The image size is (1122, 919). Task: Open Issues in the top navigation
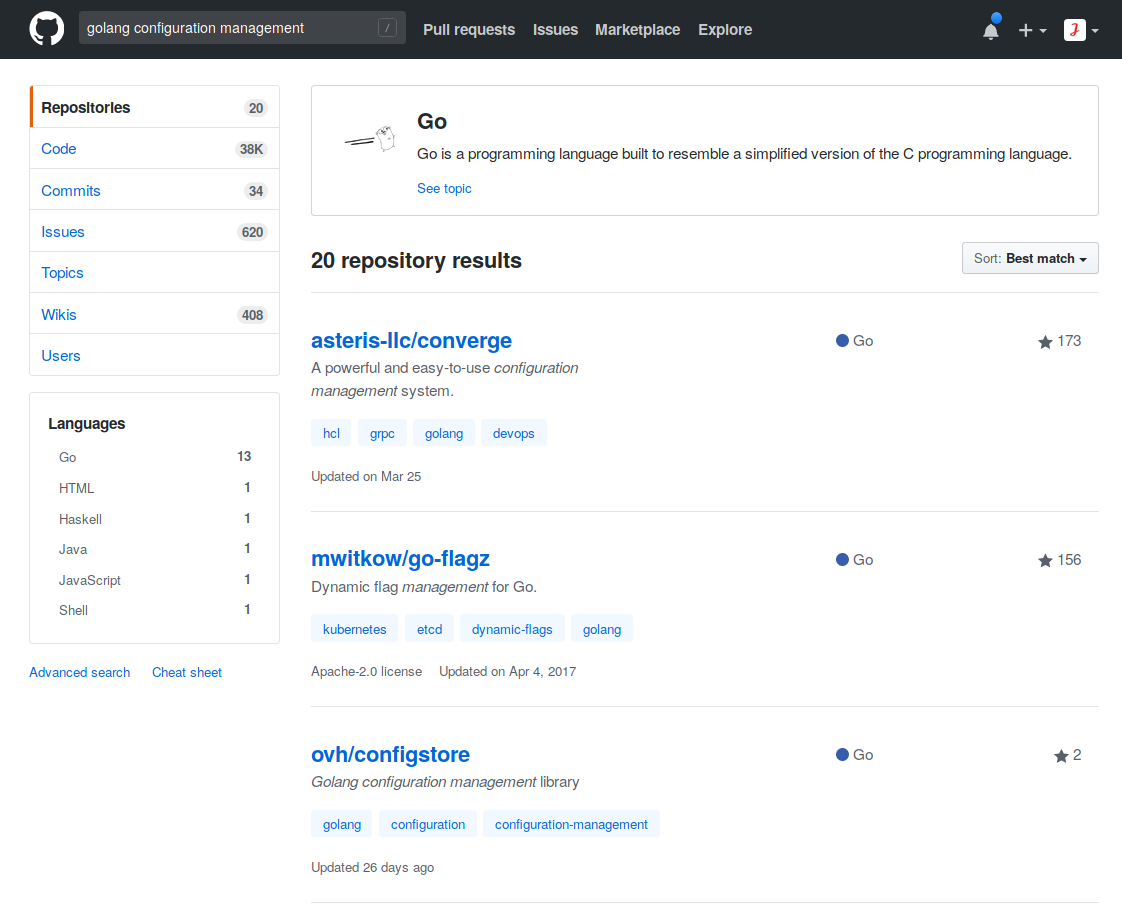pyautogui.click(x=555, y=29)
